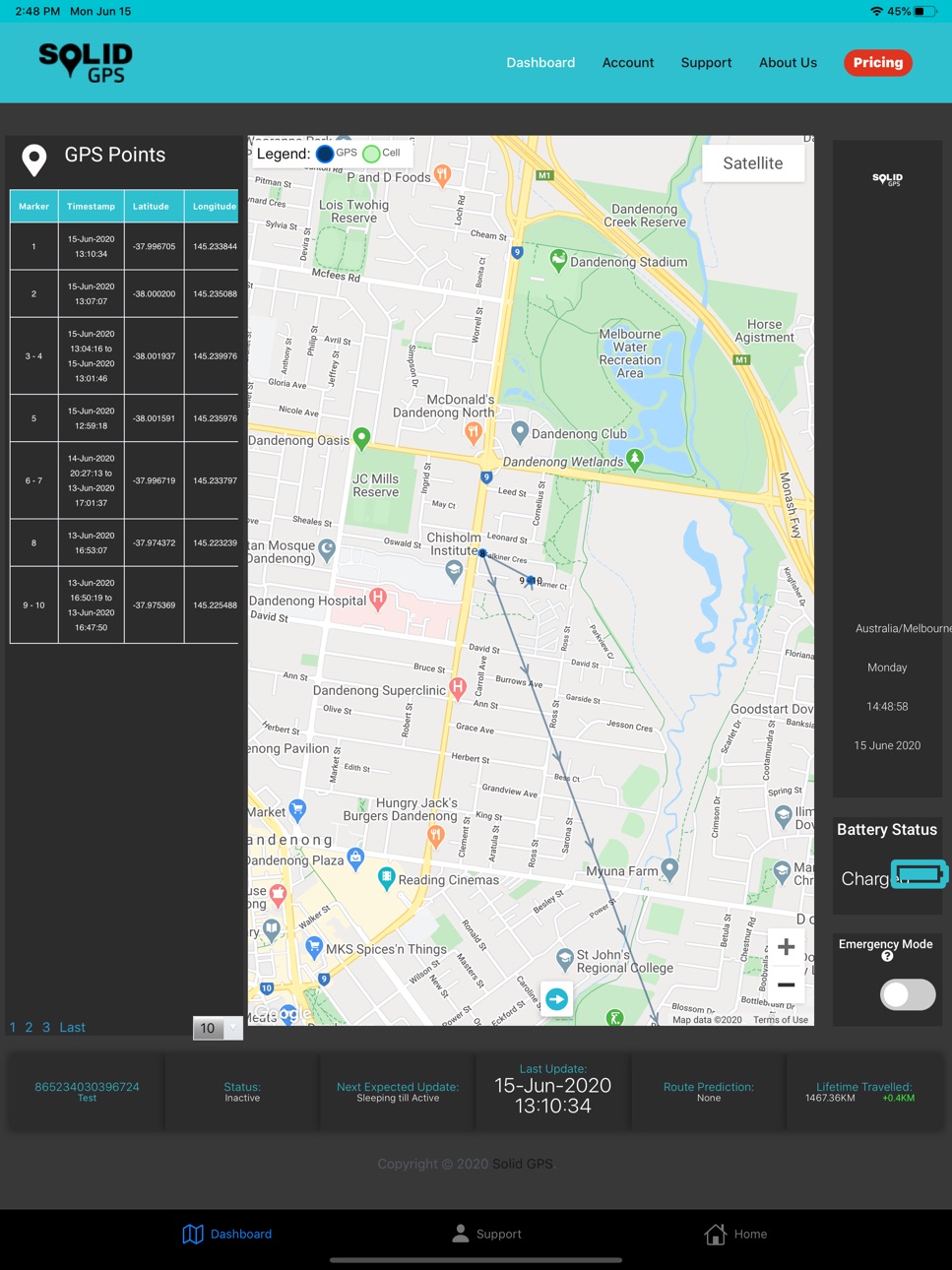Click the Dandenong Stadium map pin

pos(558,261)
